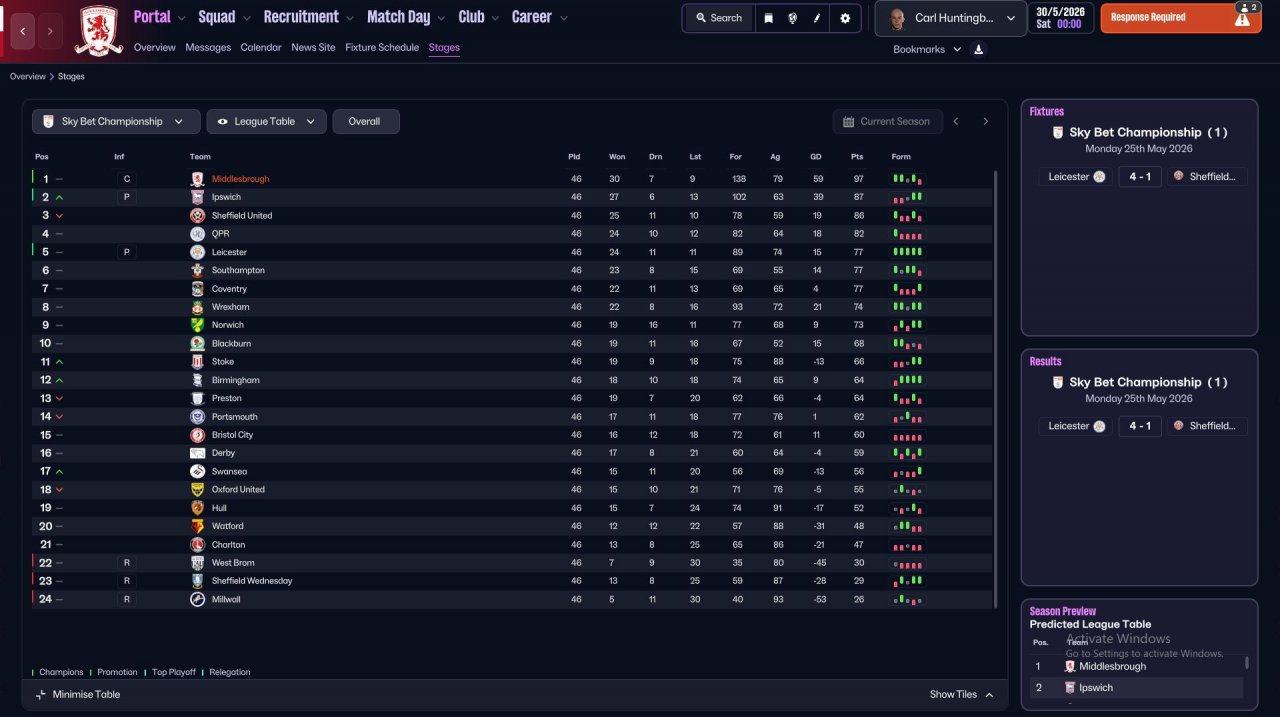
Task: Sort table by Pts column header
Action: tap(857, 157)
